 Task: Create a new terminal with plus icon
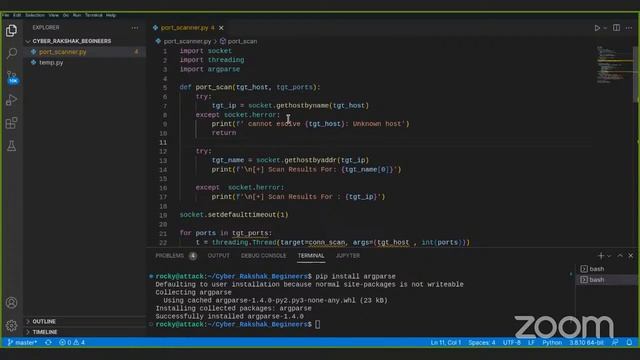coord(600,256)
